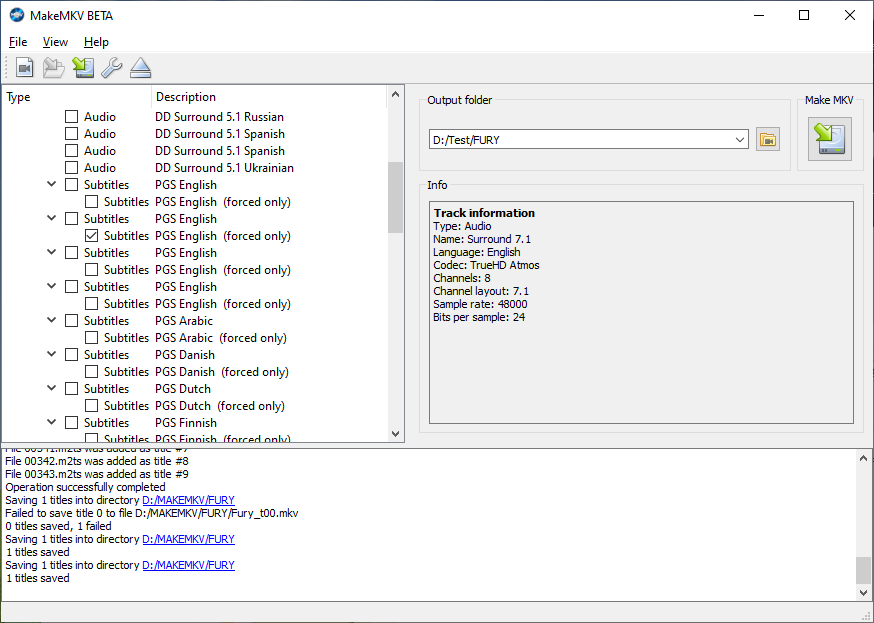This screenshot has height=623, width=874.
Task: Click the MakeMKV app icon in the title bar
Action: [x=16, y=15]
